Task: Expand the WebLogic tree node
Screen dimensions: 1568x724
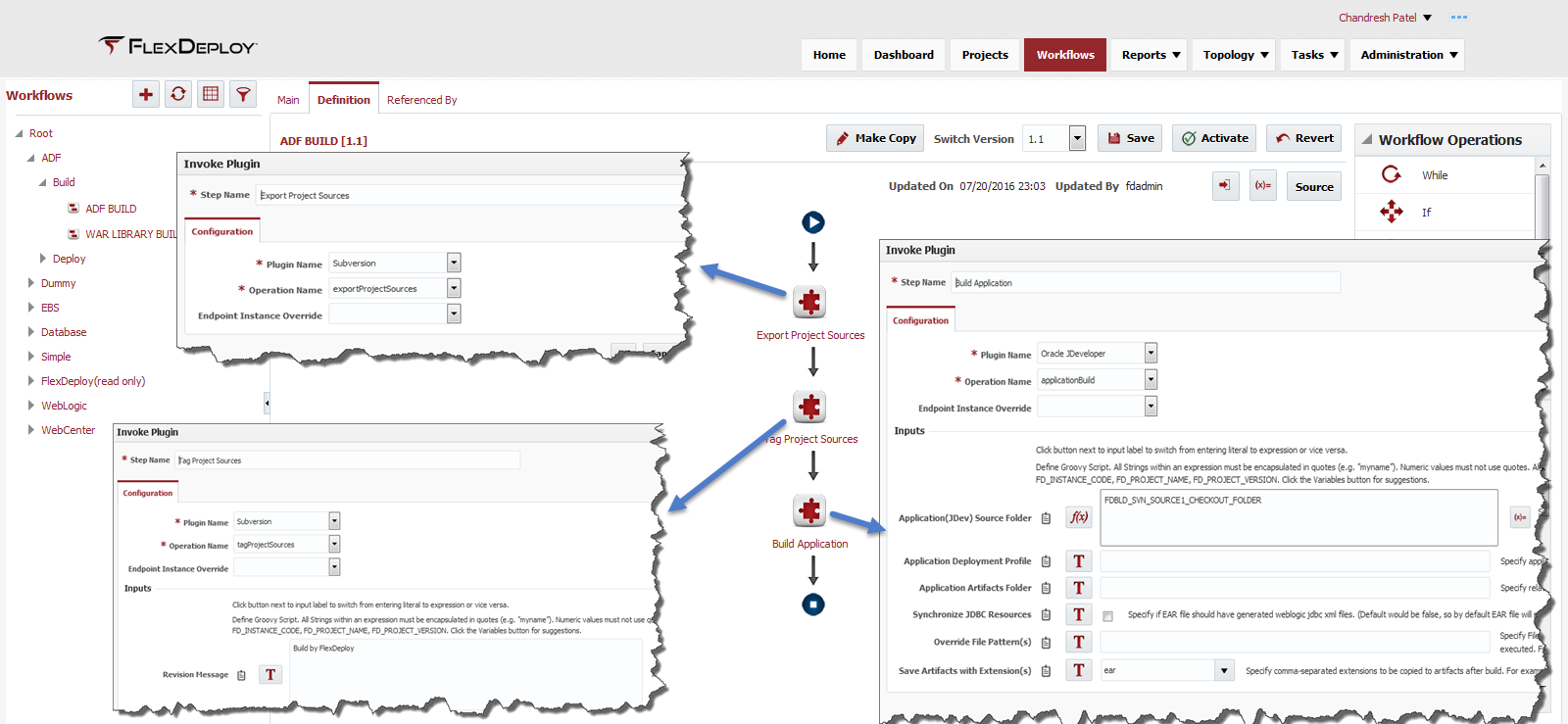Action: (x=31, y=406)
